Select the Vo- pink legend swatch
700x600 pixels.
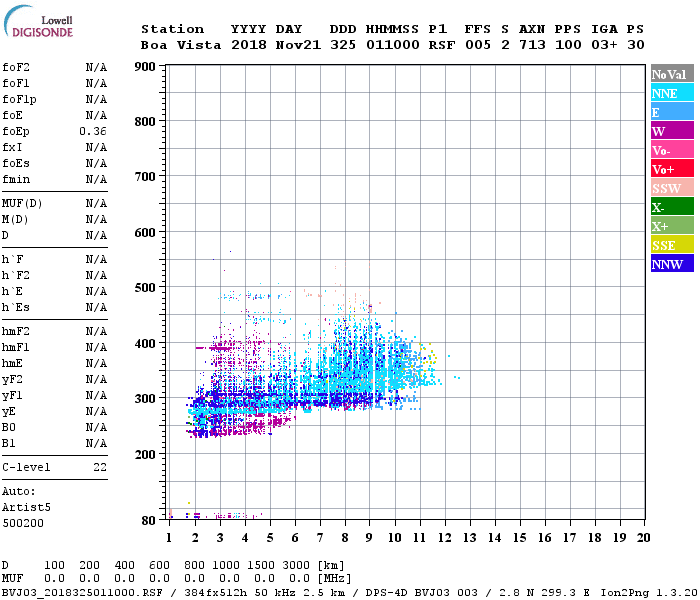672,150
